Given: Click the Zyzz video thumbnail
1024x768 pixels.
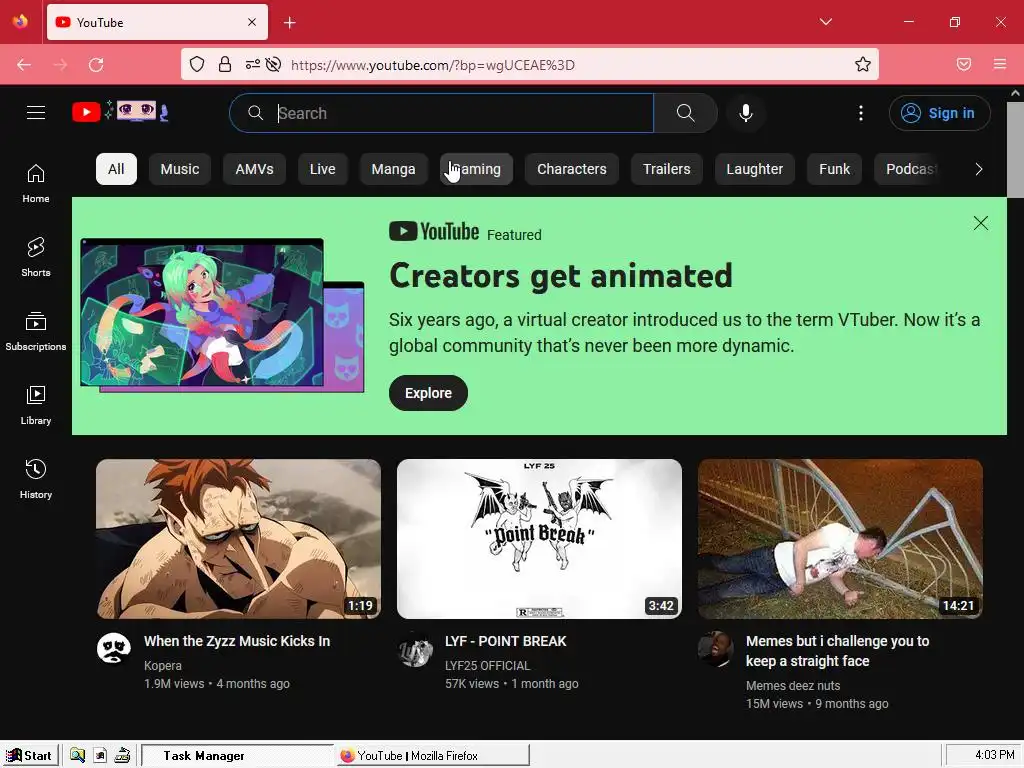Looking at the screenshot, I should coord(238,539).
